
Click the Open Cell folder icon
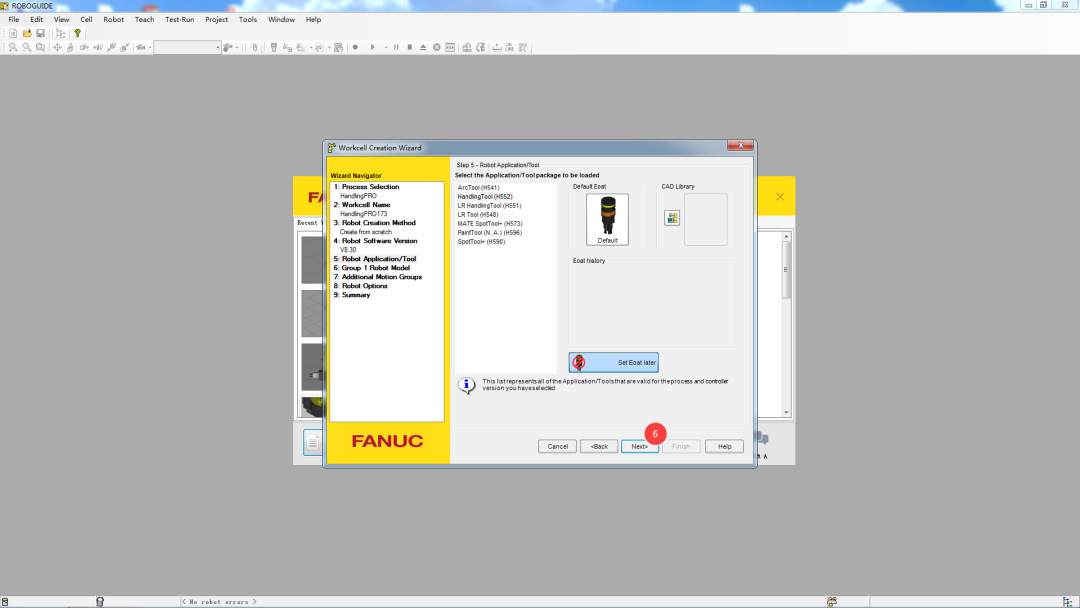click(x=27, y=33)
